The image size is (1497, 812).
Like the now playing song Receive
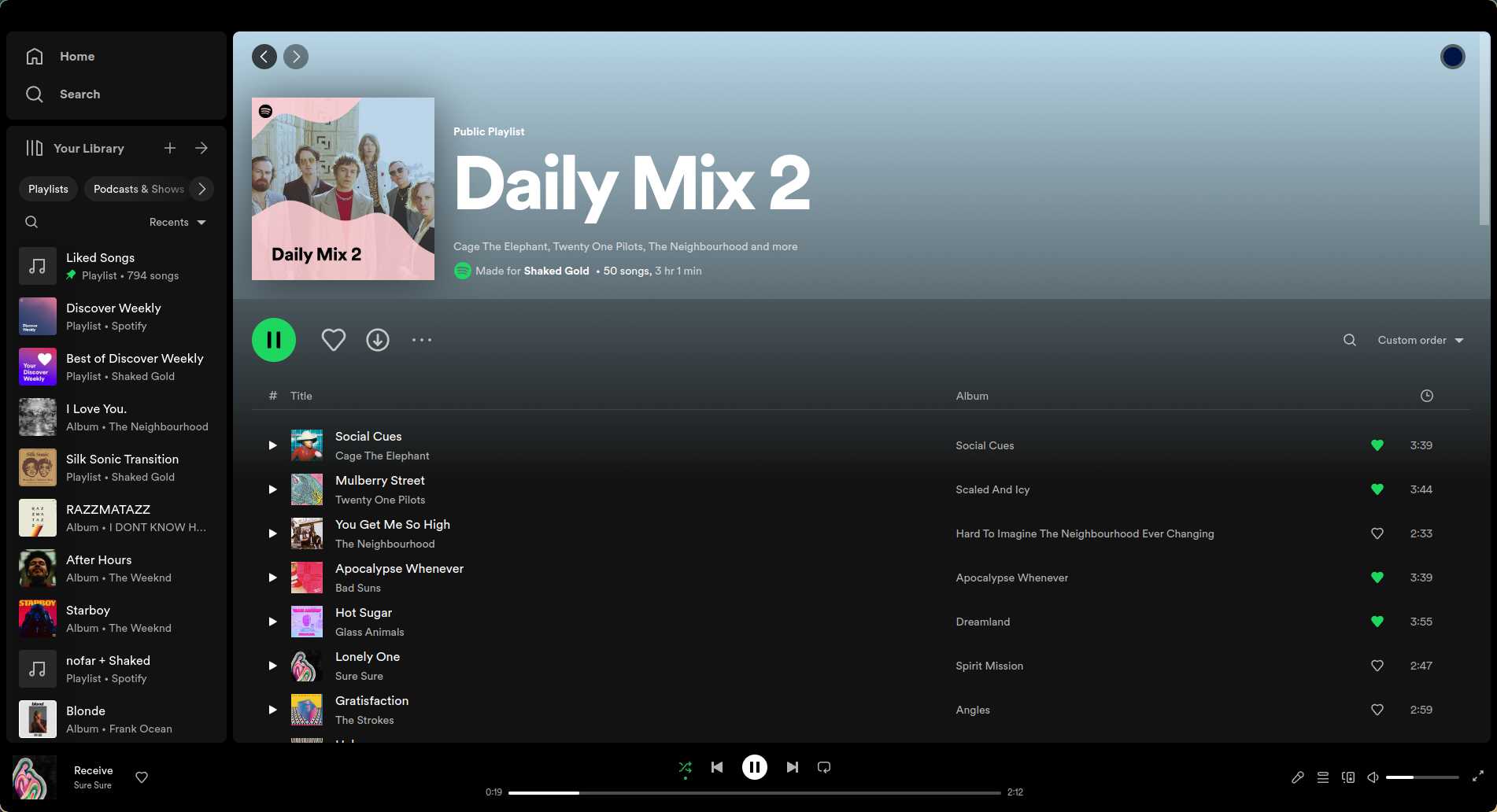coord(142,777)
